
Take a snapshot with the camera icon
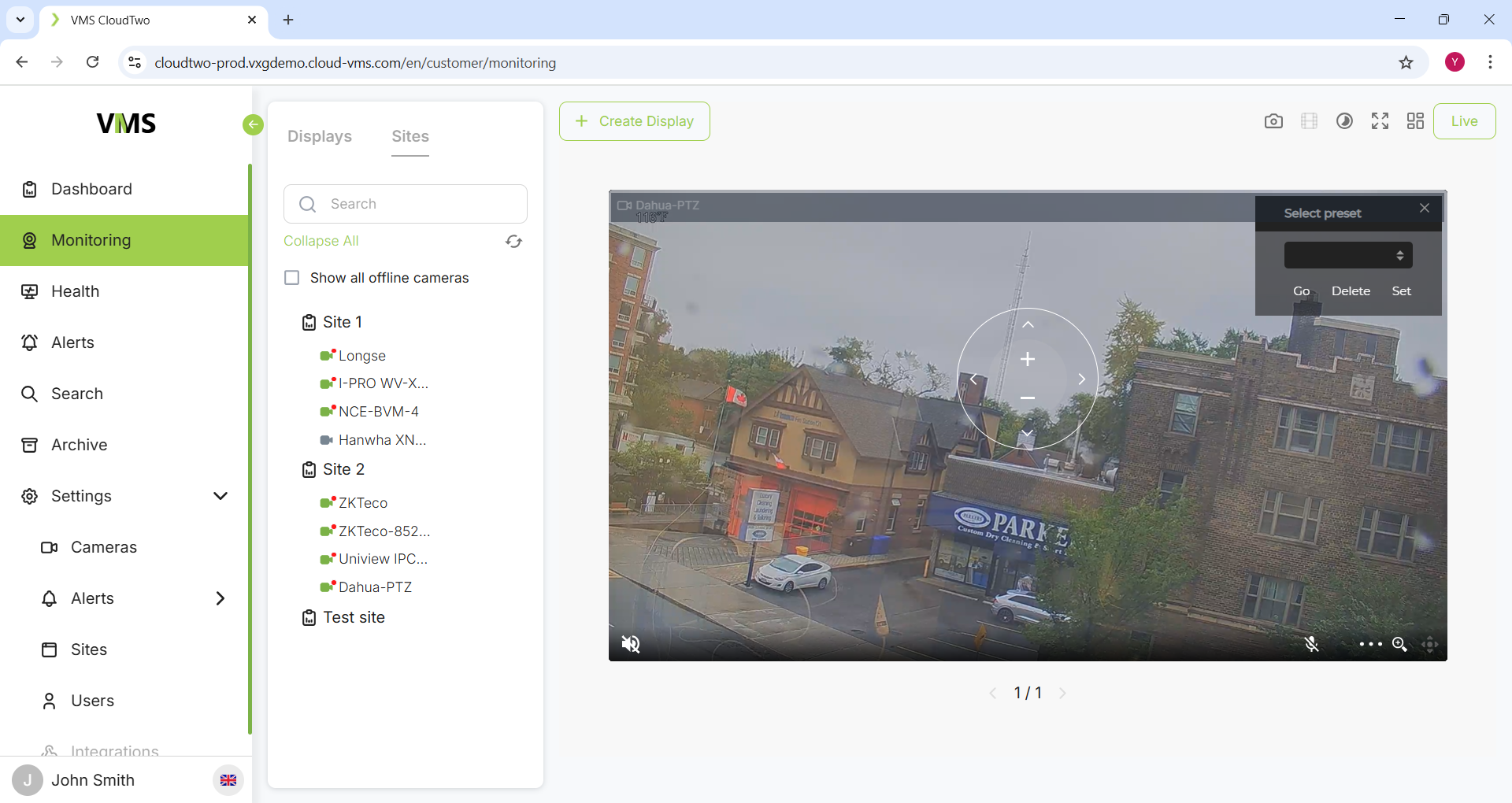click(x=1273, y=121)
